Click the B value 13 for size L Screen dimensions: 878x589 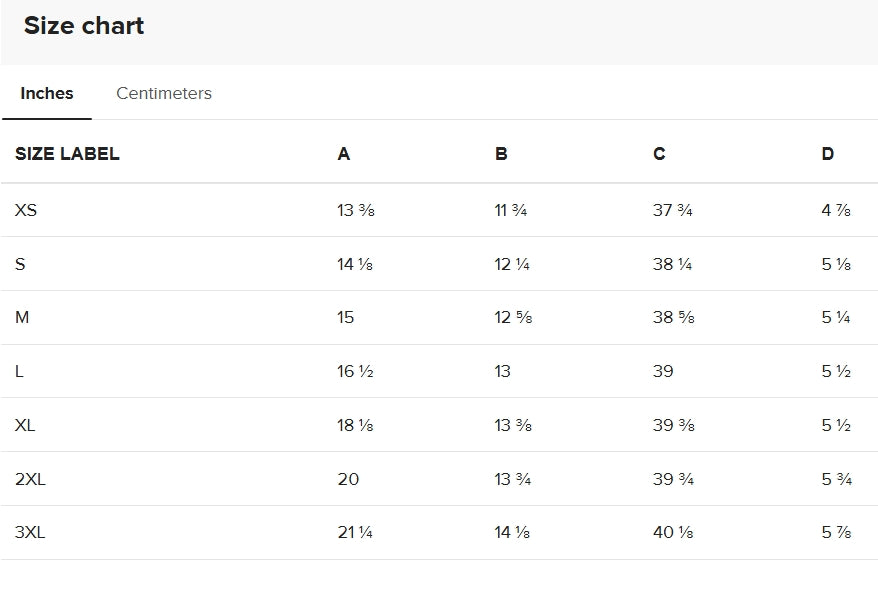click(502, 371)
